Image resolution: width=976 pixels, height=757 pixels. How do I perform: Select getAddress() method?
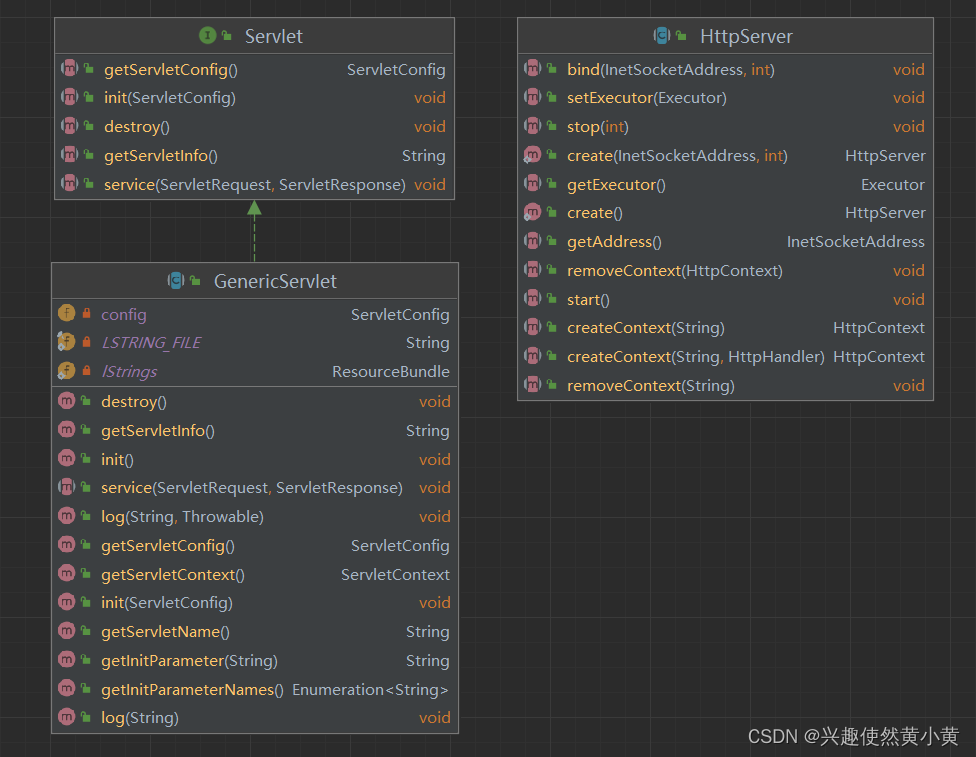click(x=614, y=242)
